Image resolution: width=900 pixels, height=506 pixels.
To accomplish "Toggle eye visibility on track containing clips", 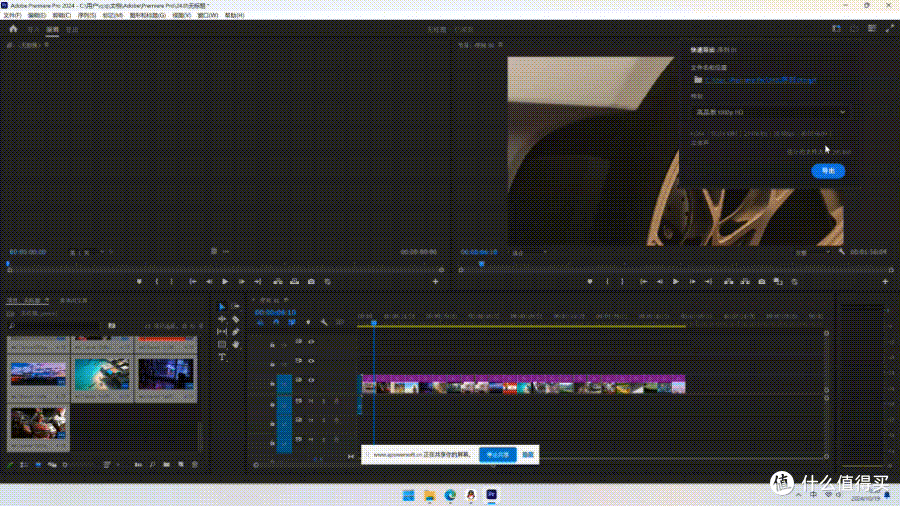I will [311, 380].
